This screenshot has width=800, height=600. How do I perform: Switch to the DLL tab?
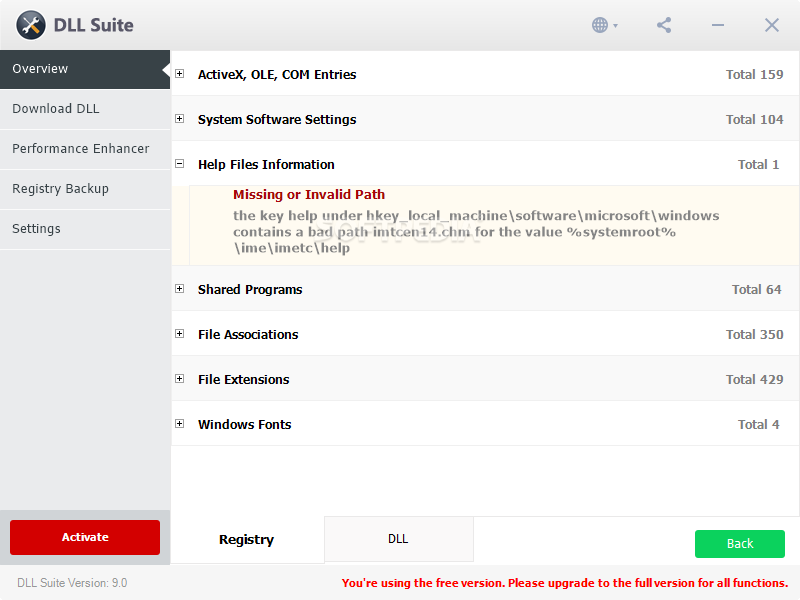coord(398,539)
